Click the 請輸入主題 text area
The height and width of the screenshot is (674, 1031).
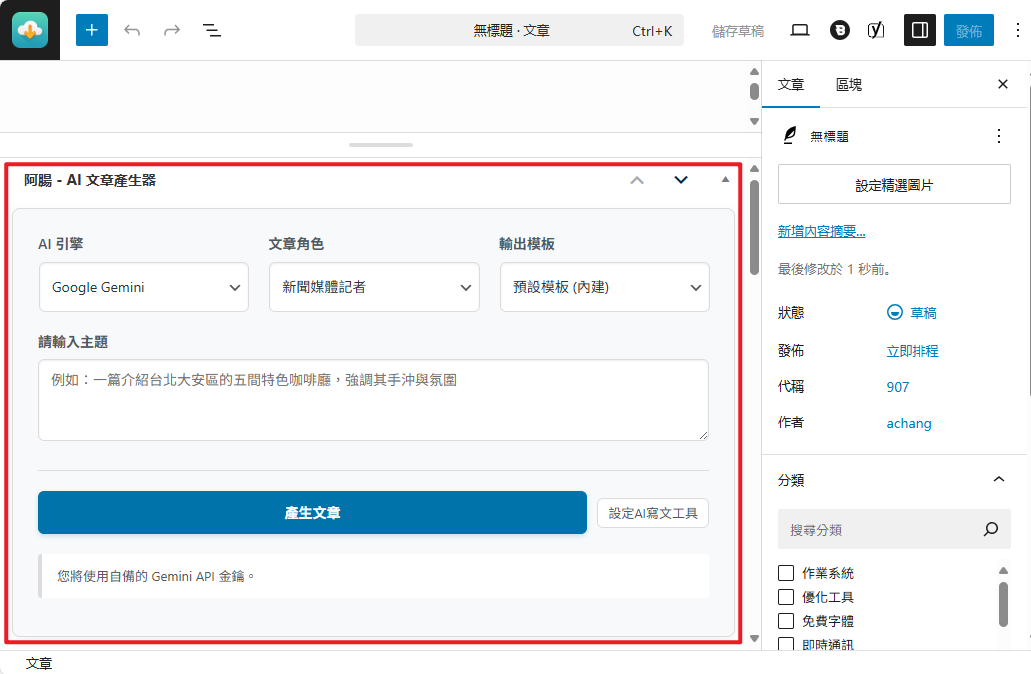point(373,400)
